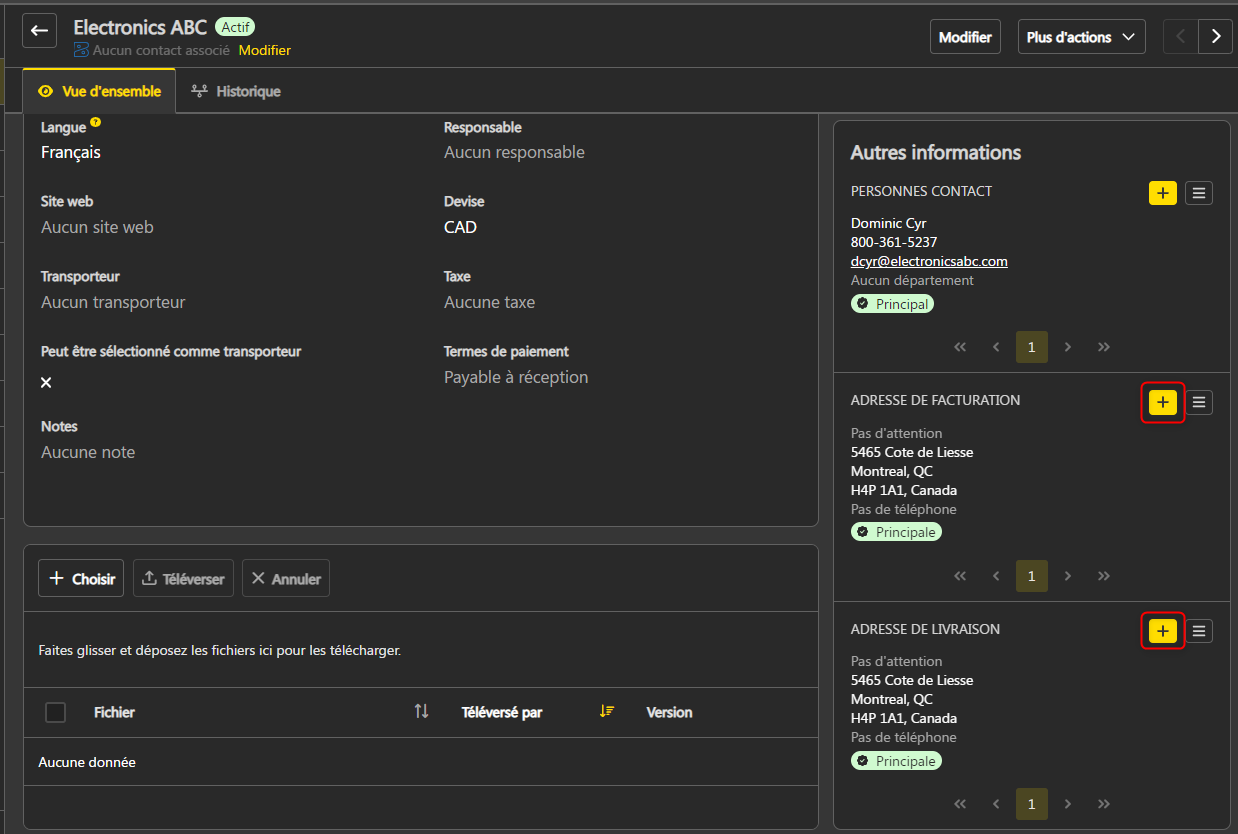
Task: Click the Modifier button in the header
Action: 965,36
